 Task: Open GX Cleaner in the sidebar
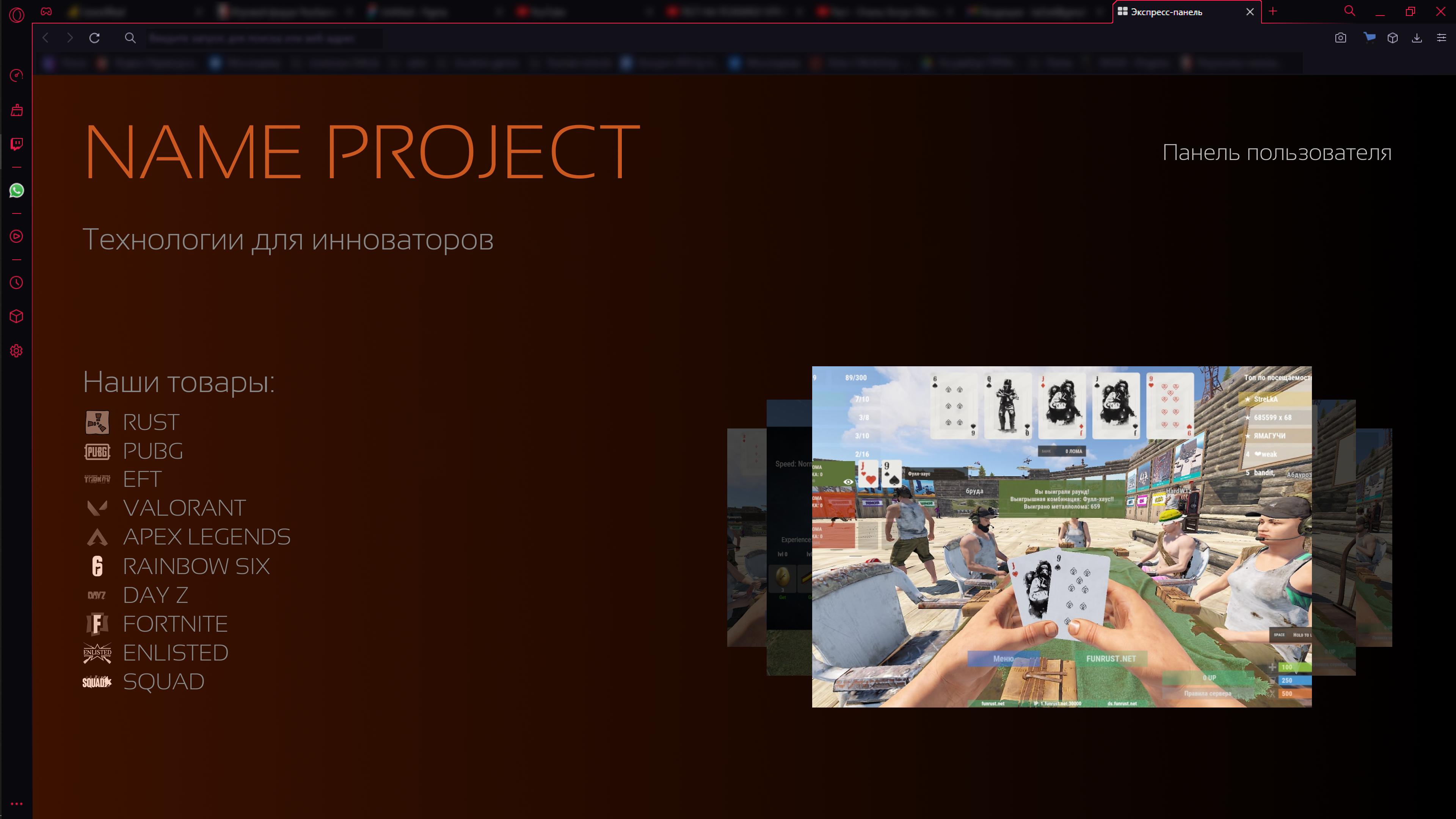pyautogui.click(x=17, y=110)
